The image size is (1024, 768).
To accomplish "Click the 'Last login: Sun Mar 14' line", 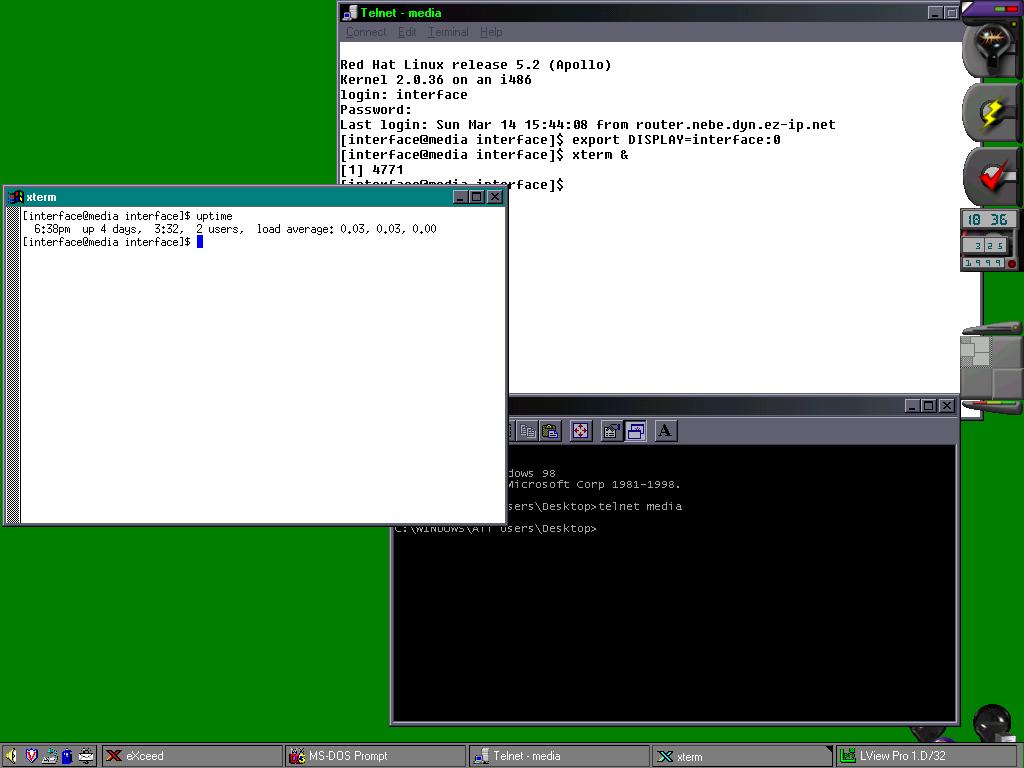I will (x=588, y=125).
